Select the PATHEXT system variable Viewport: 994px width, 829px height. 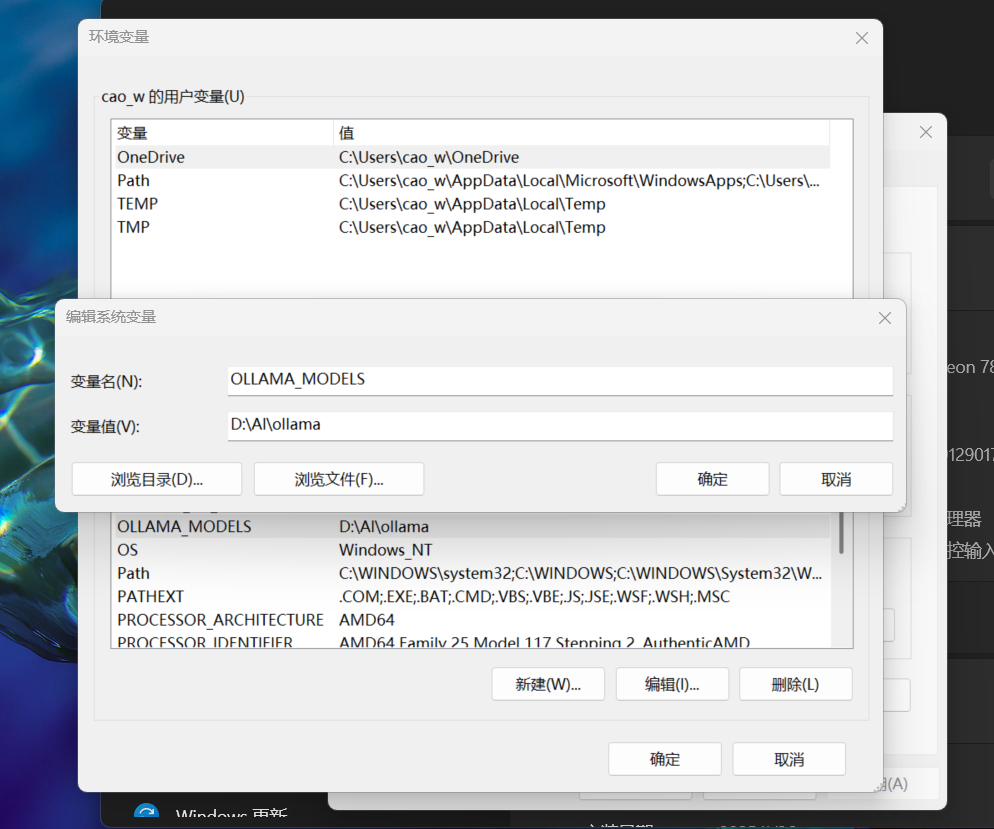click(470, 597)
